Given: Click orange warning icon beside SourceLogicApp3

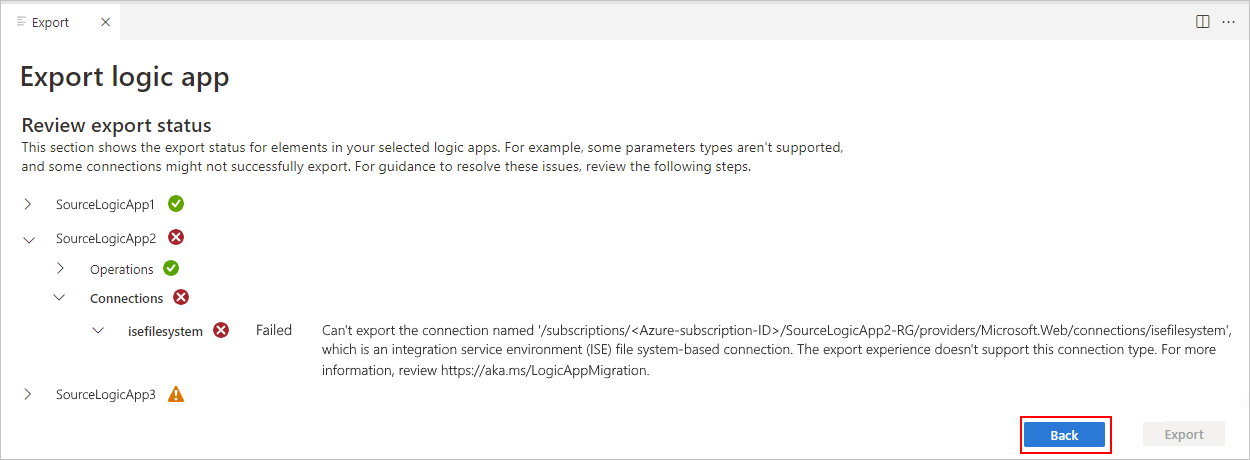Looking at the screenshot, I should pyautogui.click(x=176, y=394).
